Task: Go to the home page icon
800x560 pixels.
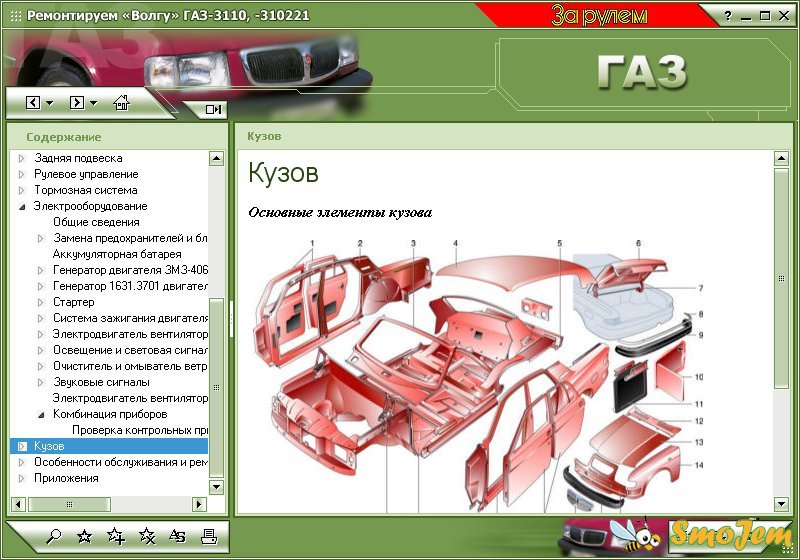Action: (121, 103)
